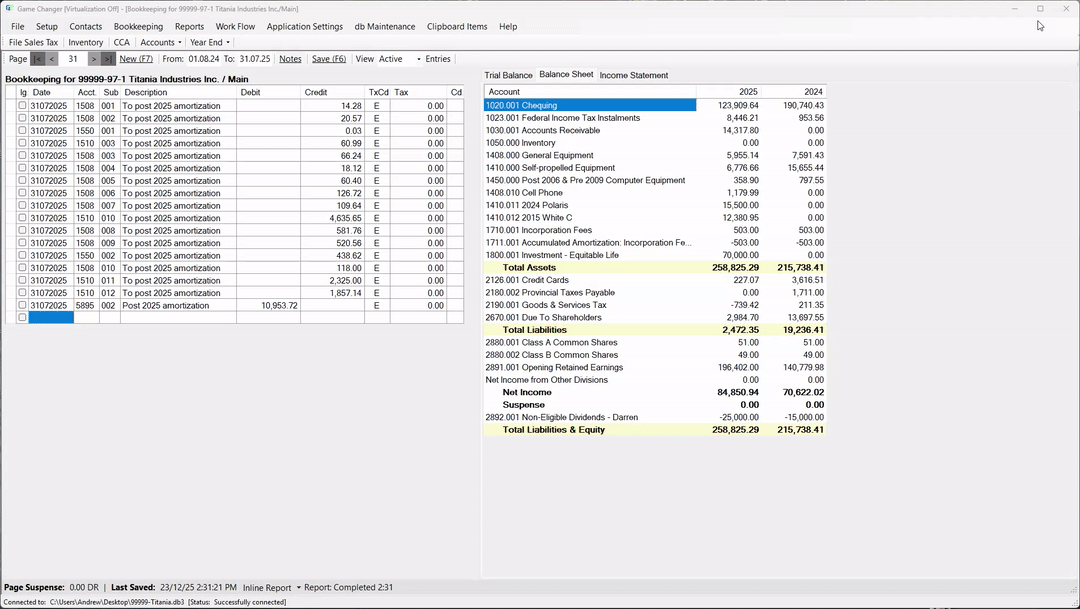Open the Notes link in the toolbar

290,59
